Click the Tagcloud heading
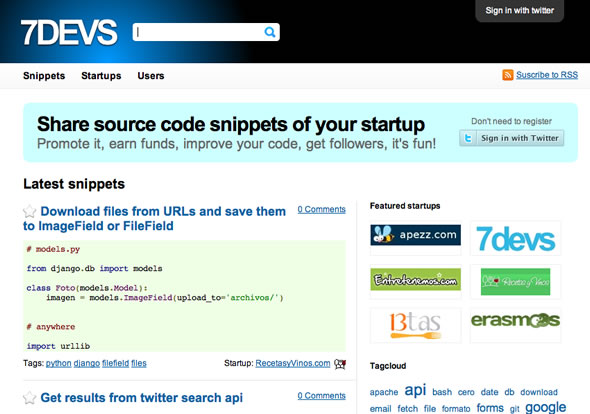 point(388,366)
